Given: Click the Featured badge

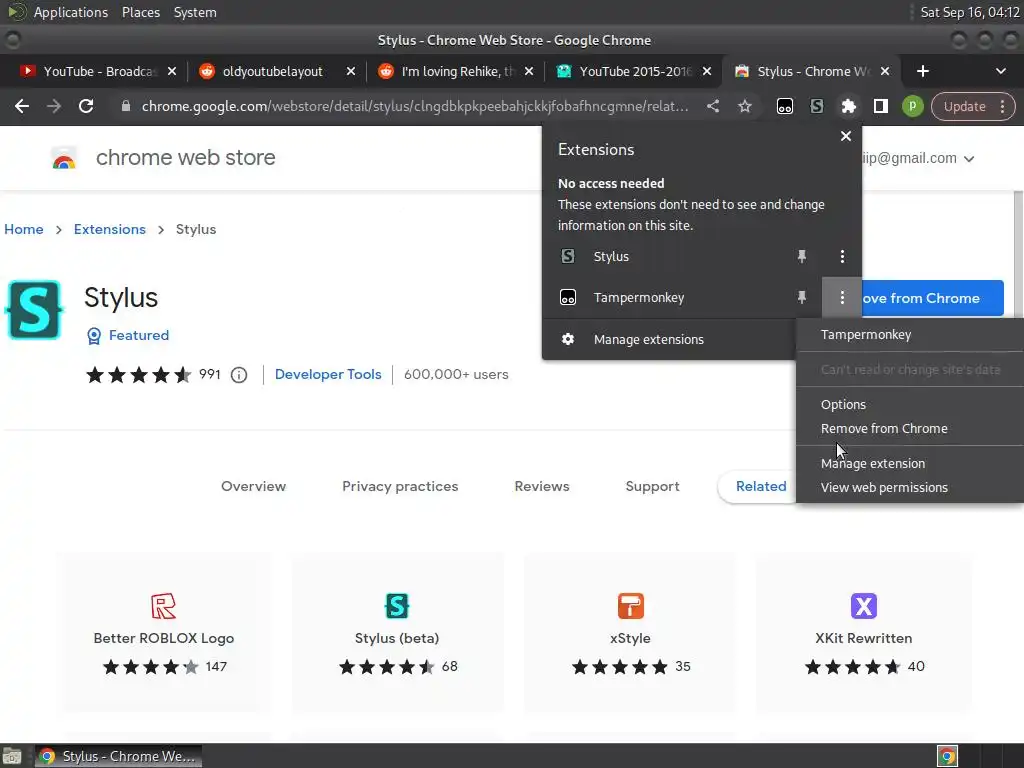Looking at the screenshot, I should [x=128, y=336].
